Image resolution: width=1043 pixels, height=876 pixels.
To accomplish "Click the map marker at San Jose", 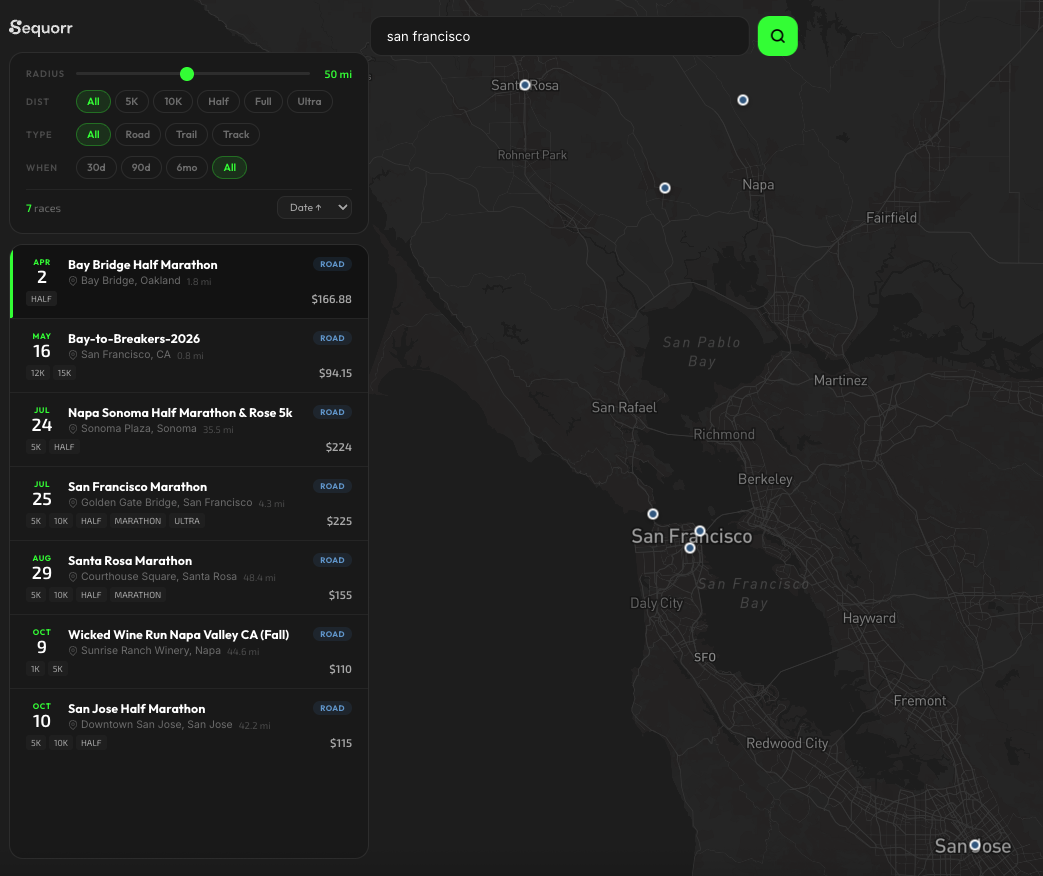I will point(975,845).
